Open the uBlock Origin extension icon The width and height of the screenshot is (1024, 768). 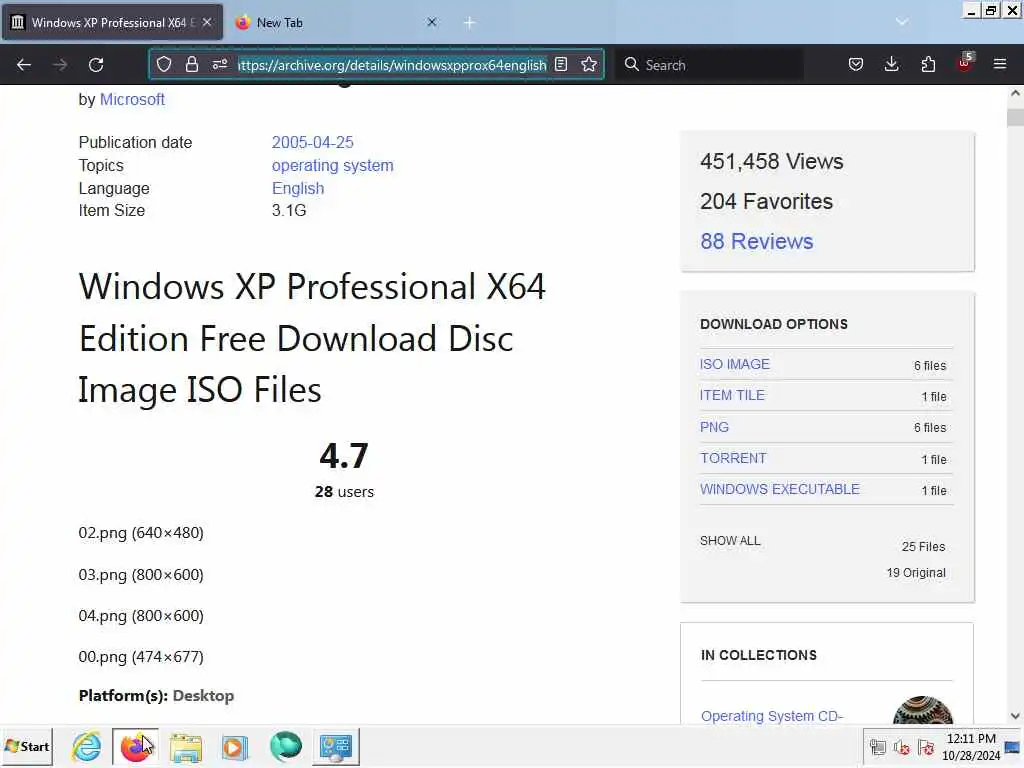point(965,63)
